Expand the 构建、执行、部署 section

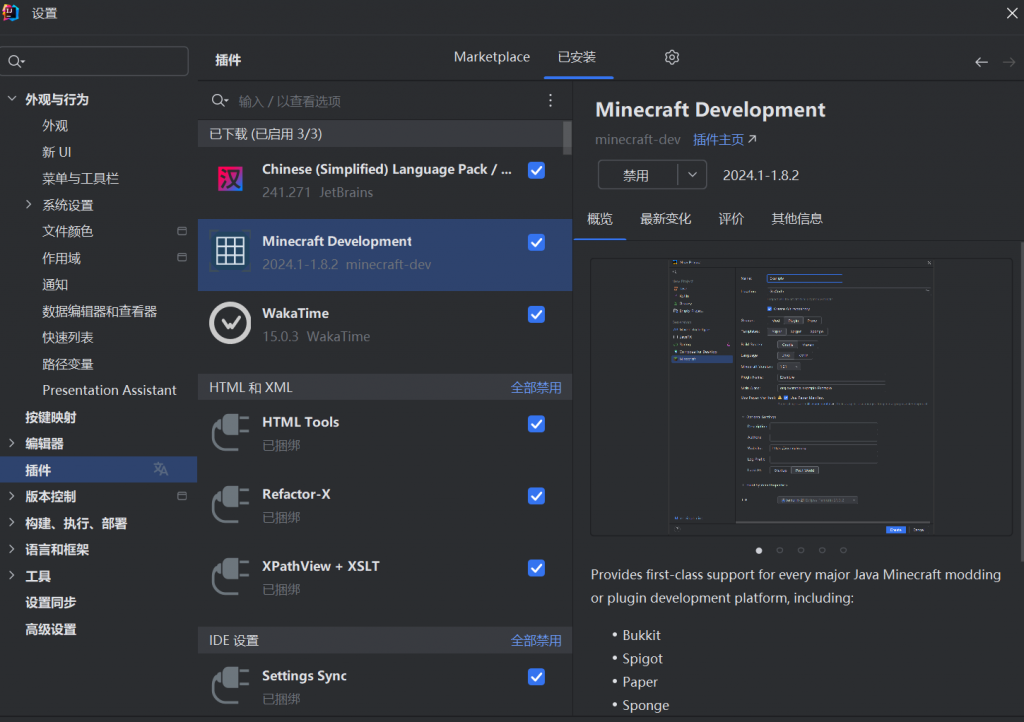12,522
